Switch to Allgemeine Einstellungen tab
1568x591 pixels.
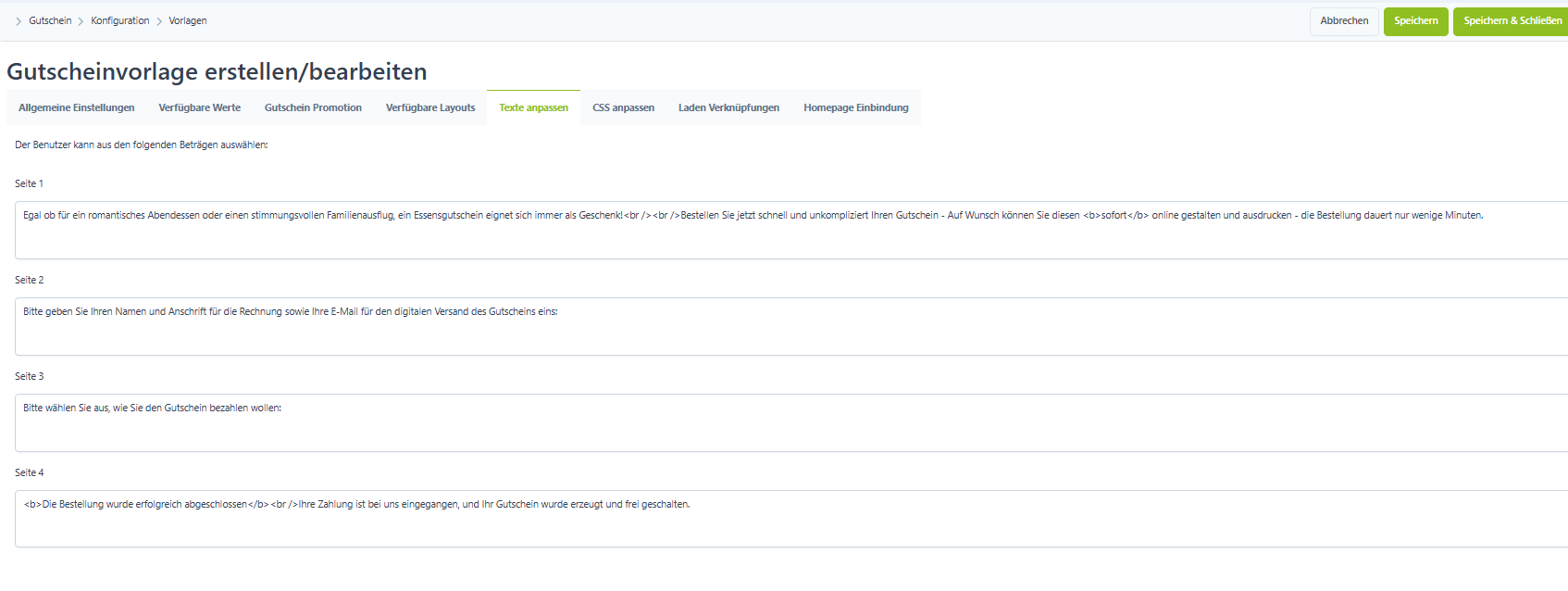(x=77, y=107)
